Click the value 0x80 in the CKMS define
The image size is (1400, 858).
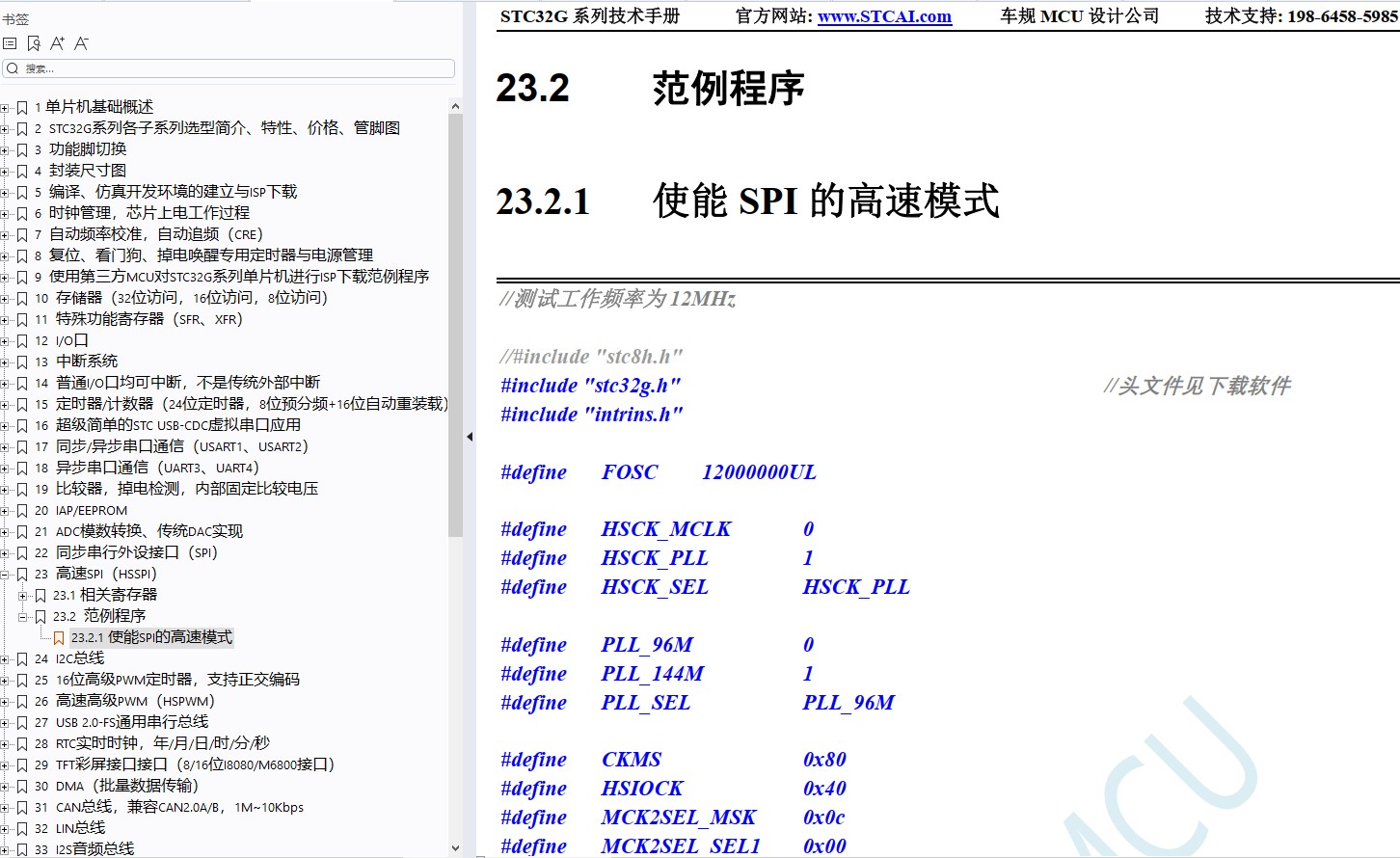pyautogui.click(x=824, y=760)
